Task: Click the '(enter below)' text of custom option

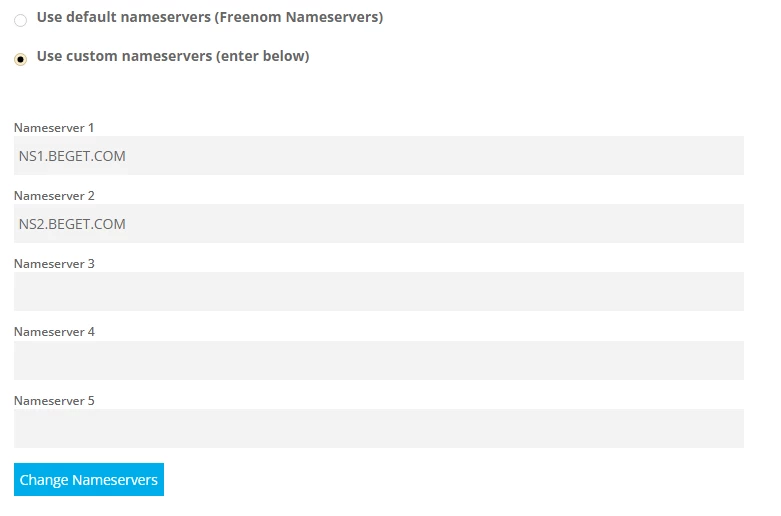Action: pyautogui.click(x=262, y=56)
